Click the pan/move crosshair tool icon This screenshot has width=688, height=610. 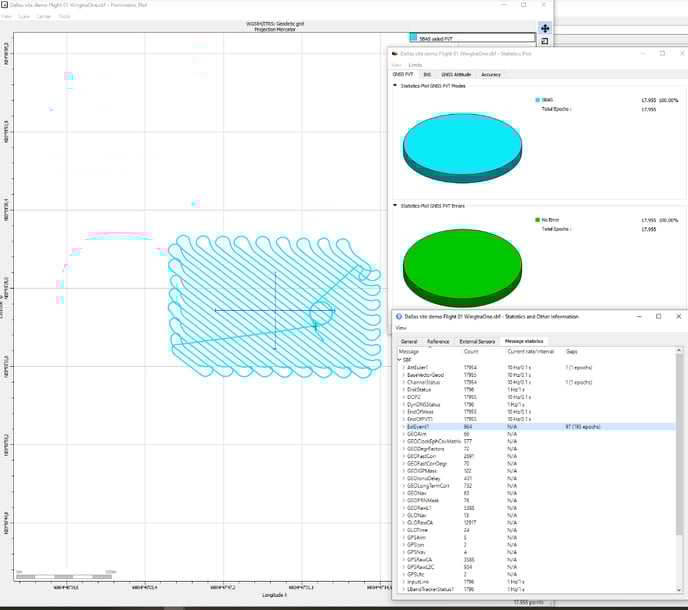[x=545, y=28]
